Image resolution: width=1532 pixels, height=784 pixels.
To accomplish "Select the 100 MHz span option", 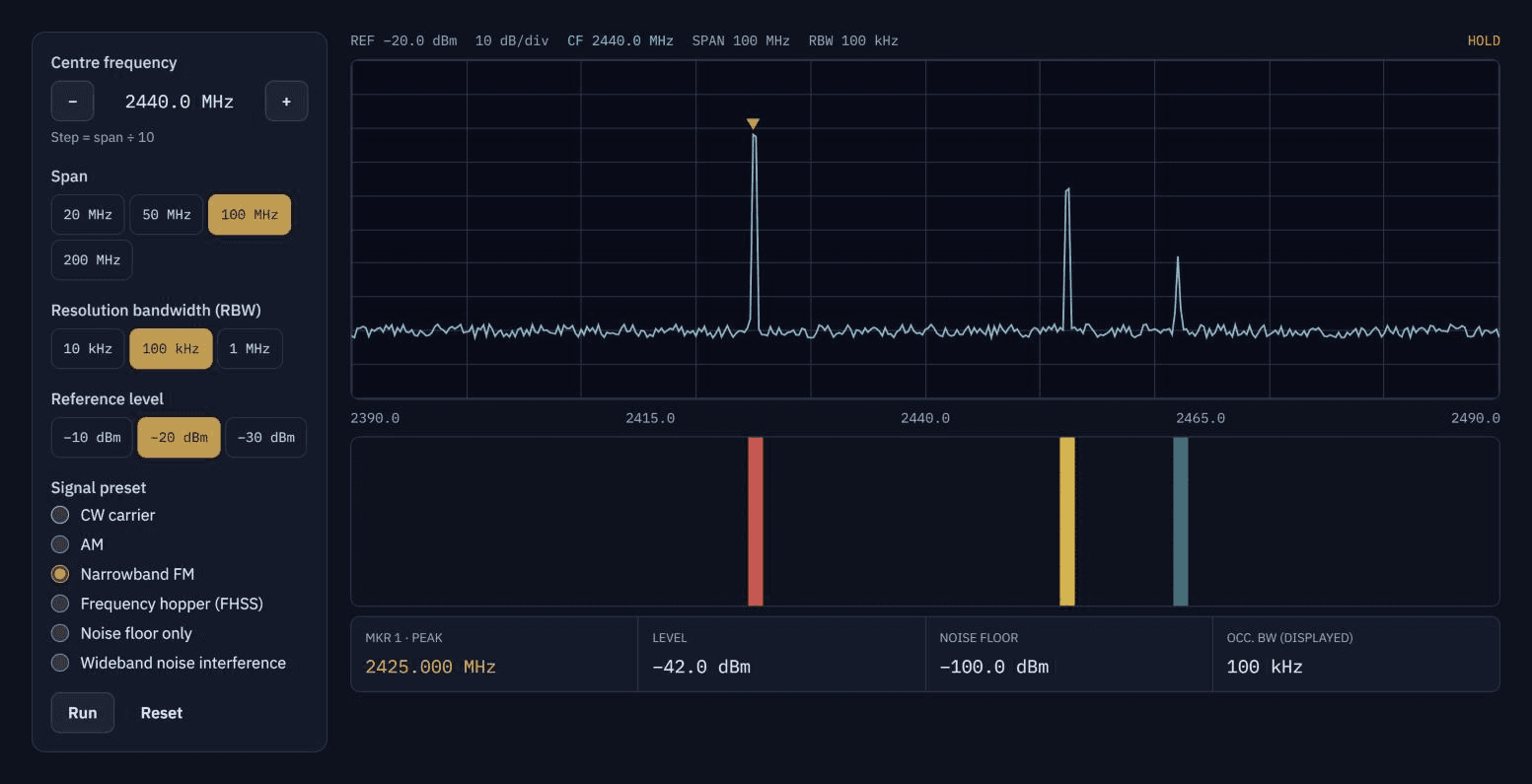I will point(250,214).
